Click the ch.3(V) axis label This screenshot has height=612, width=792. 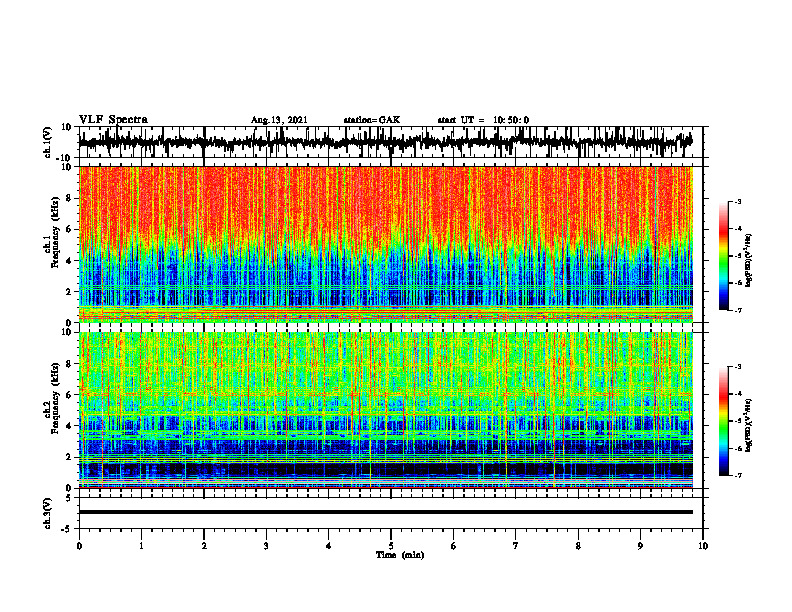[x=48, y=513]
